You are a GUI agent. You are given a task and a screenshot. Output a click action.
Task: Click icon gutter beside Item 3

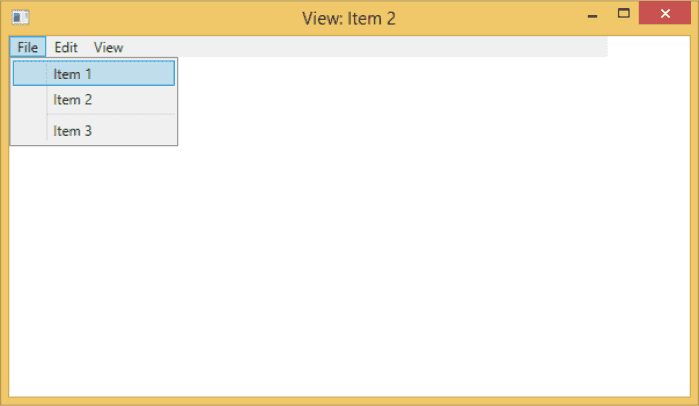tap(29, 131)
